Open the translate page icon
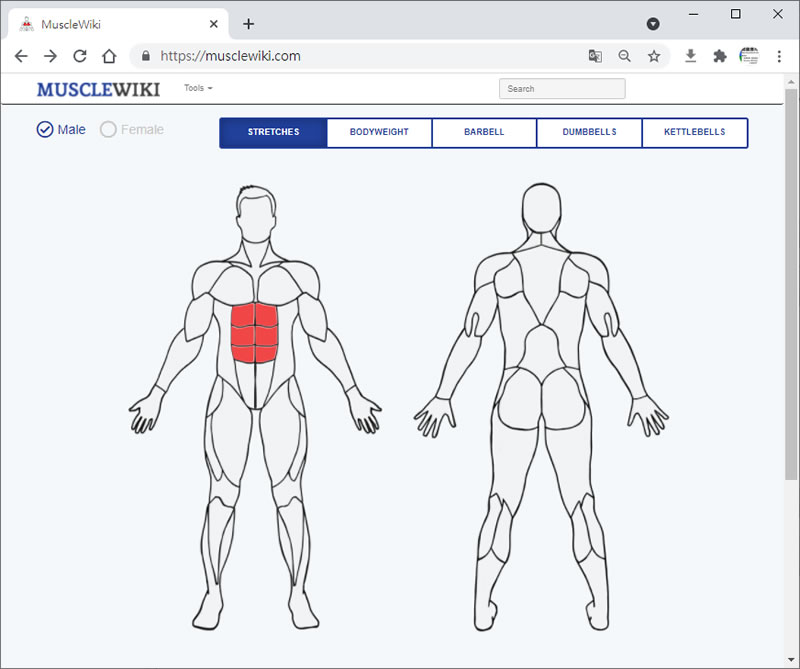 595,56
